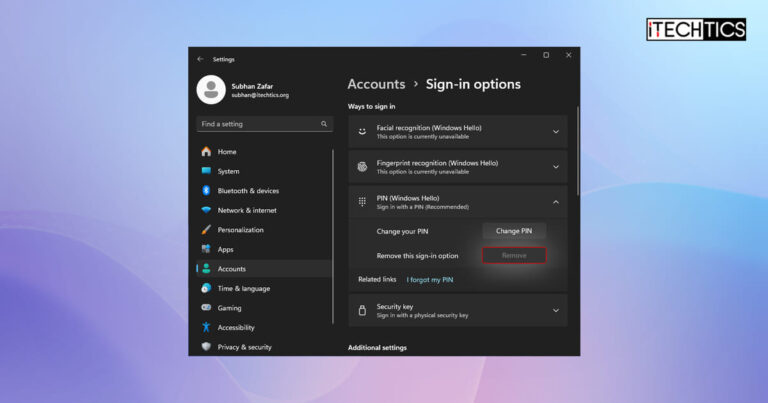Open Home settings page
Viewport: 768px width, 403px height.
[x=264, y=151]
